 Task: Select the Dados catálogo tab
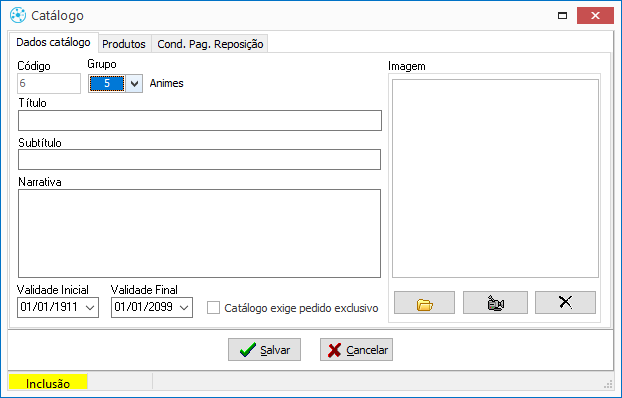(x=54, y=42)
